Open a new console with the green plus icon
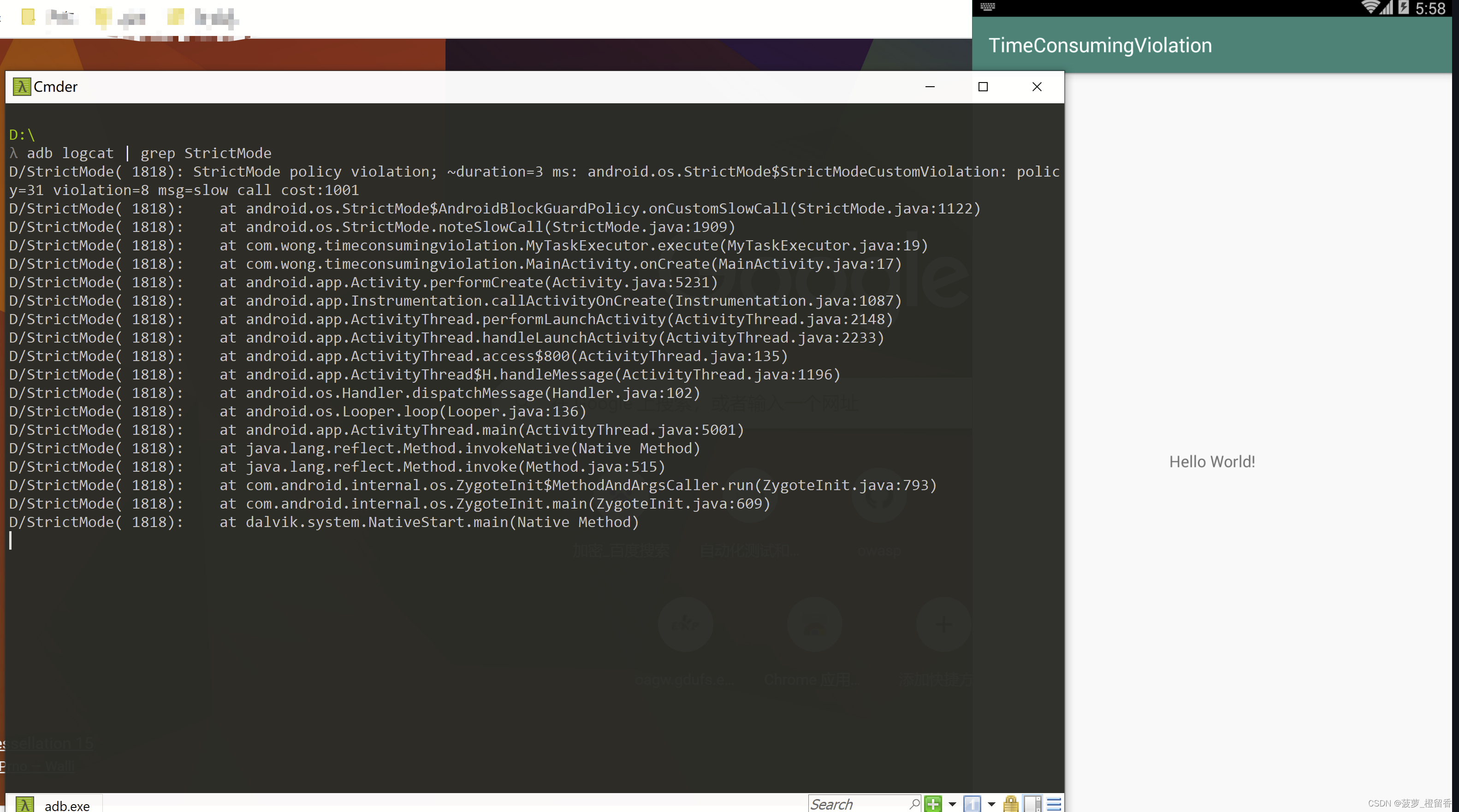Viewport: 1459px width, 812px height. click(x=933, y=804)
